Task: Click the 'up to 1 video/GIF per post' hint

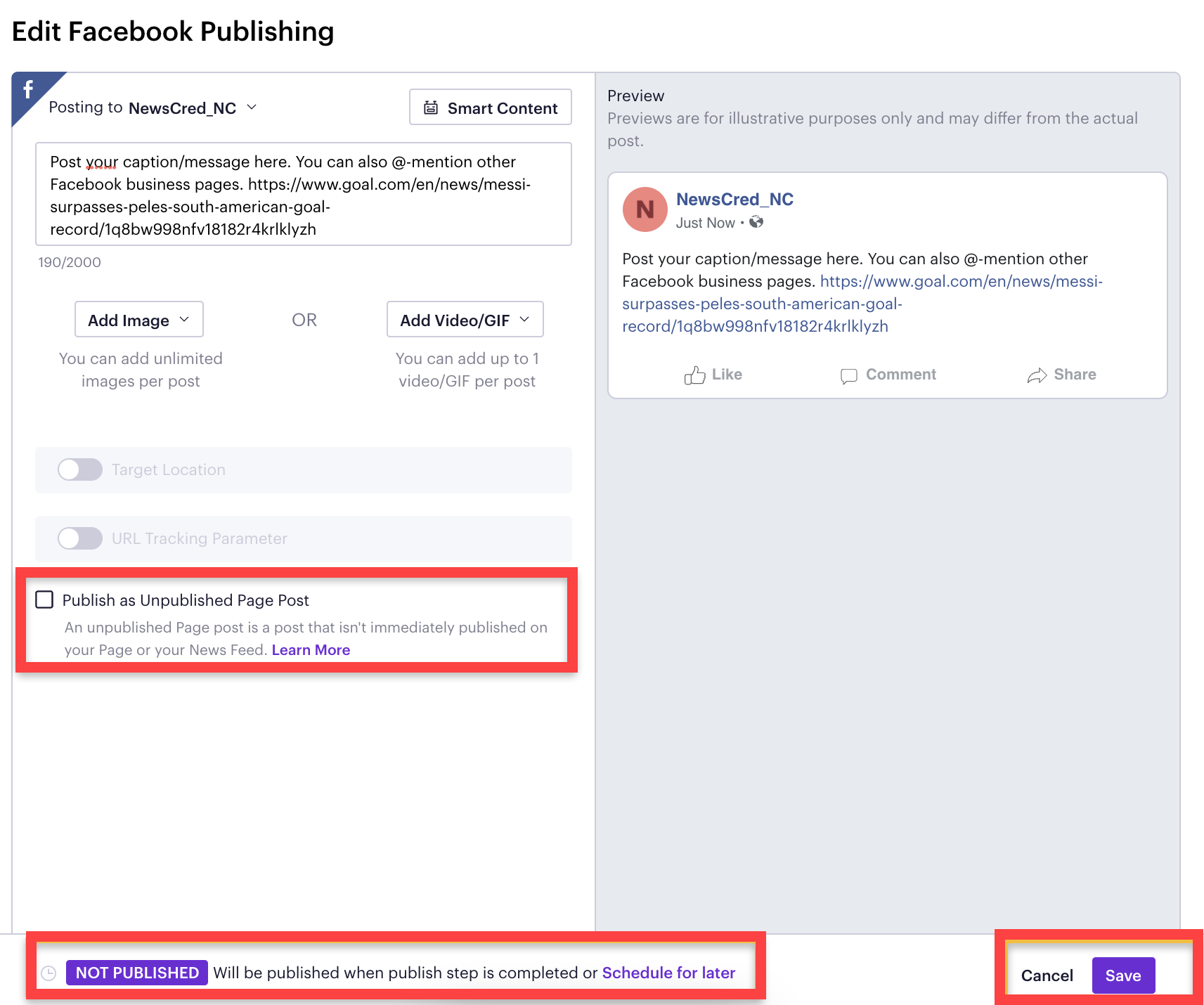Action: point(467,370)
